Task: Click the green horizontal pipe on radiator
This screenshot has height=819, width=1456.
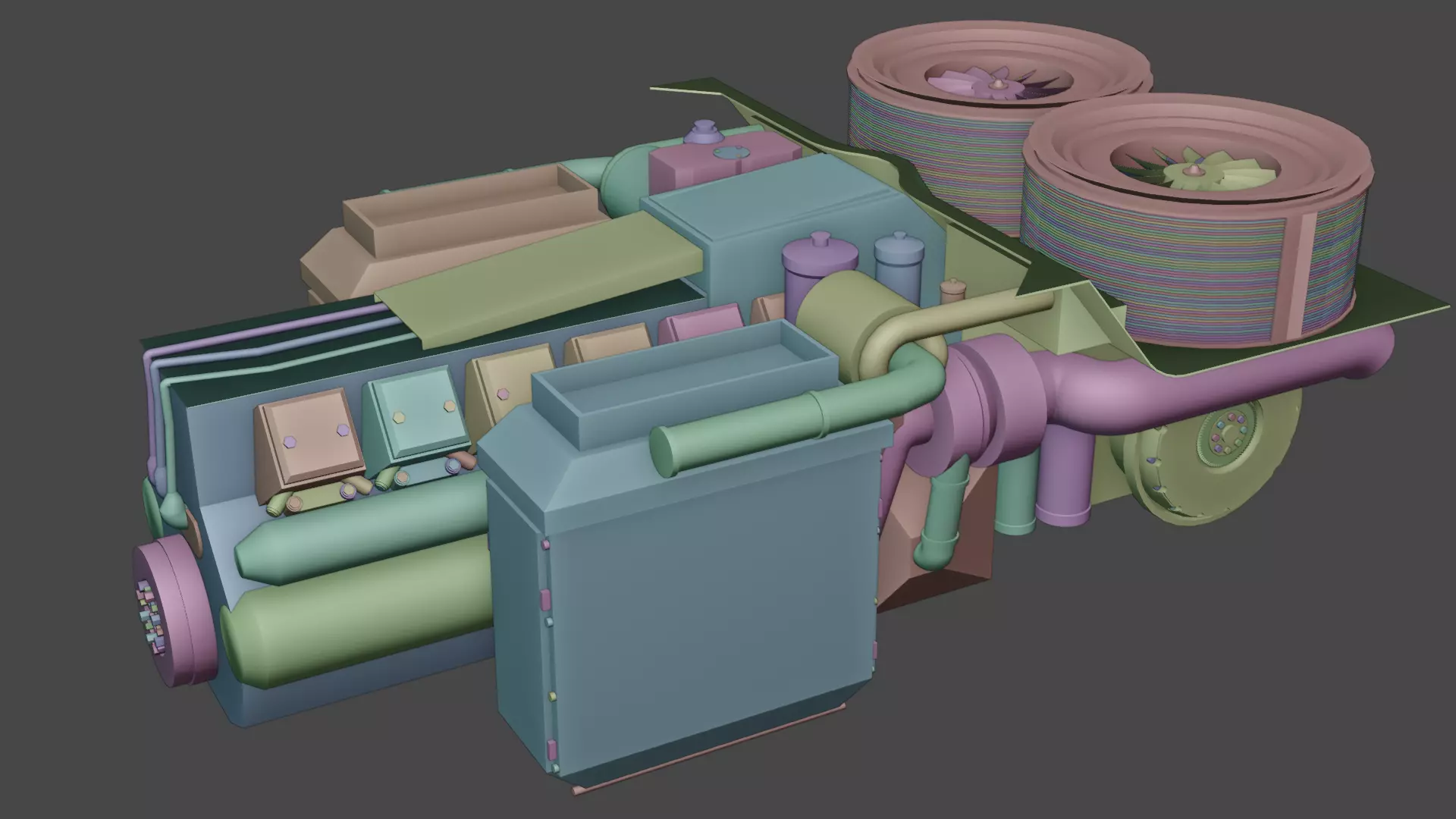Action: (758, 432)
